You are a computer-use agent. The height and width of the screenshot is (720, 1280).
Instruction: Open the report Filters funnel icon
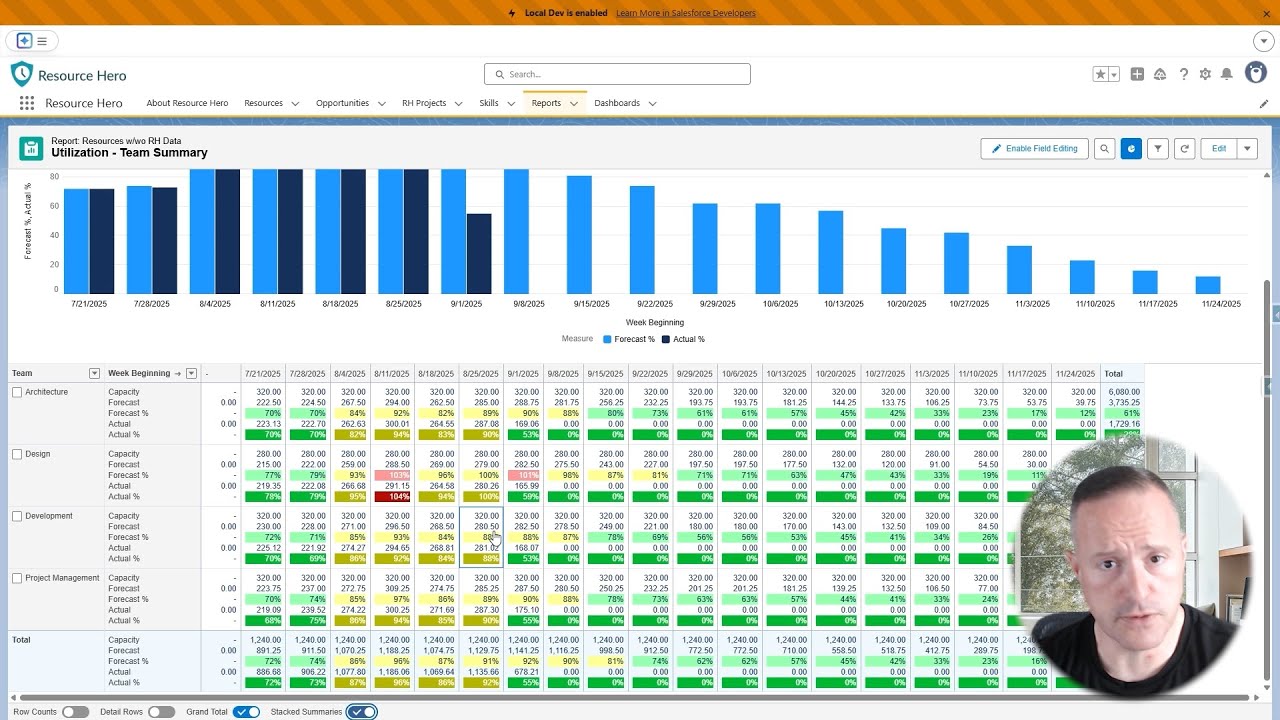click(1158, 148)
